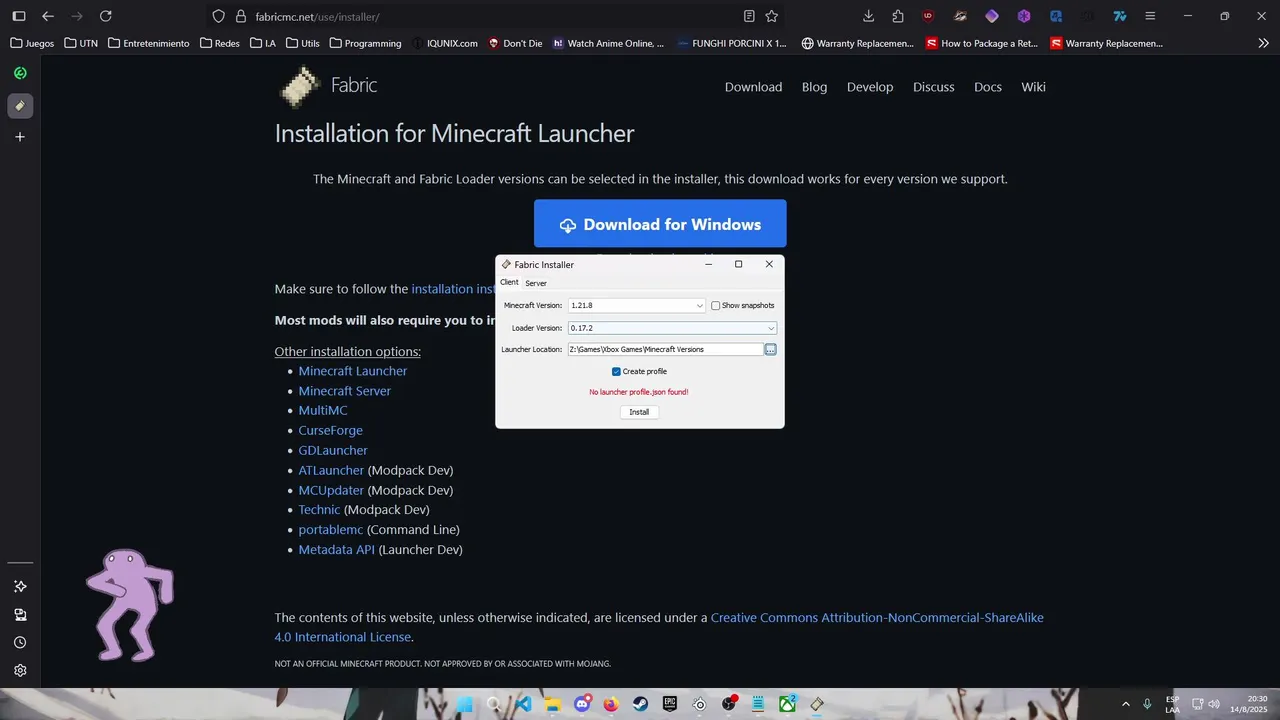The height and width of the screenshot is (720, 1280).
Task: Open the browser hamburger menu
Action: 1150,16
